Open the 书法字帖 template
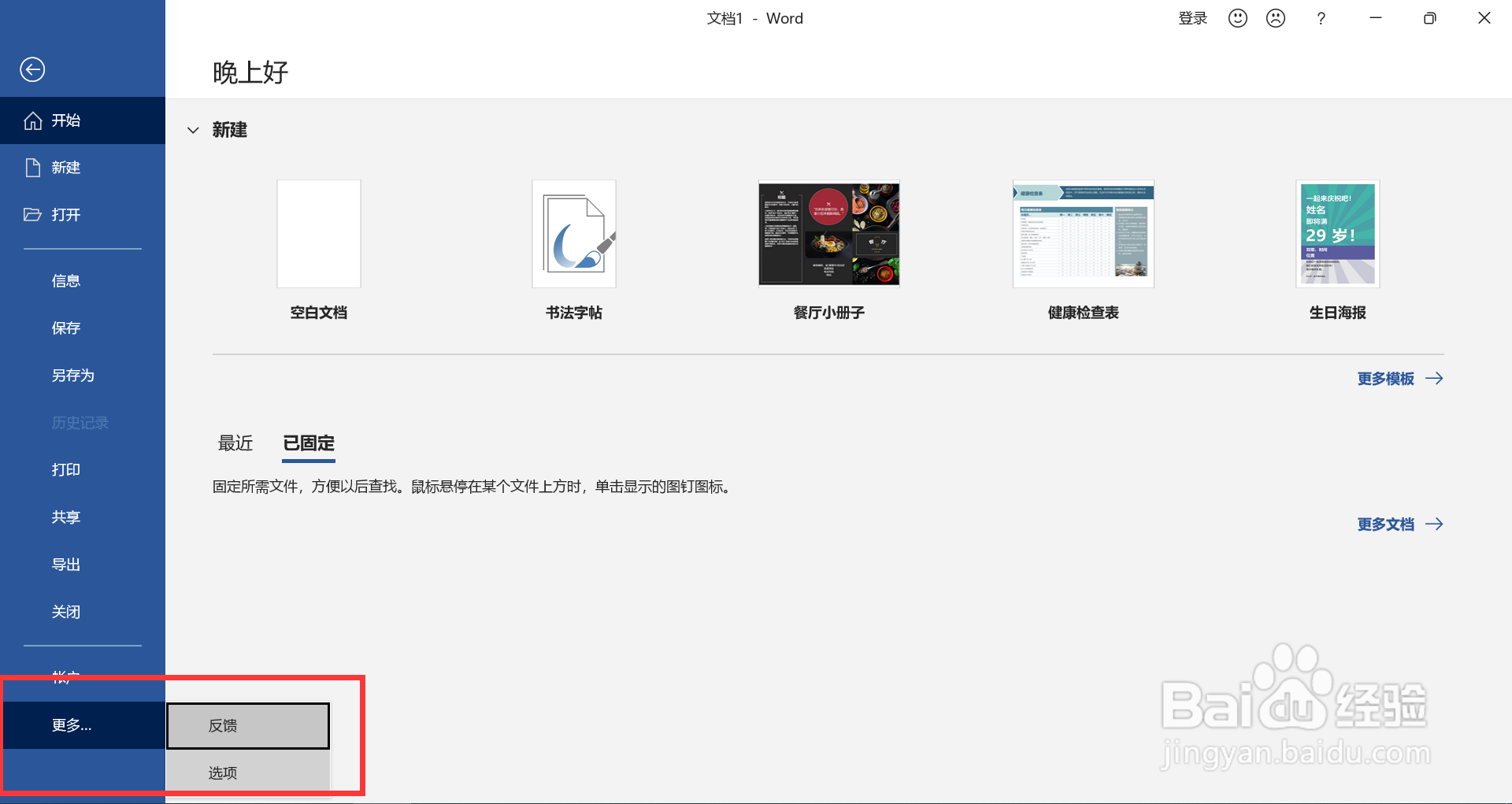 (x=574, y=234)
